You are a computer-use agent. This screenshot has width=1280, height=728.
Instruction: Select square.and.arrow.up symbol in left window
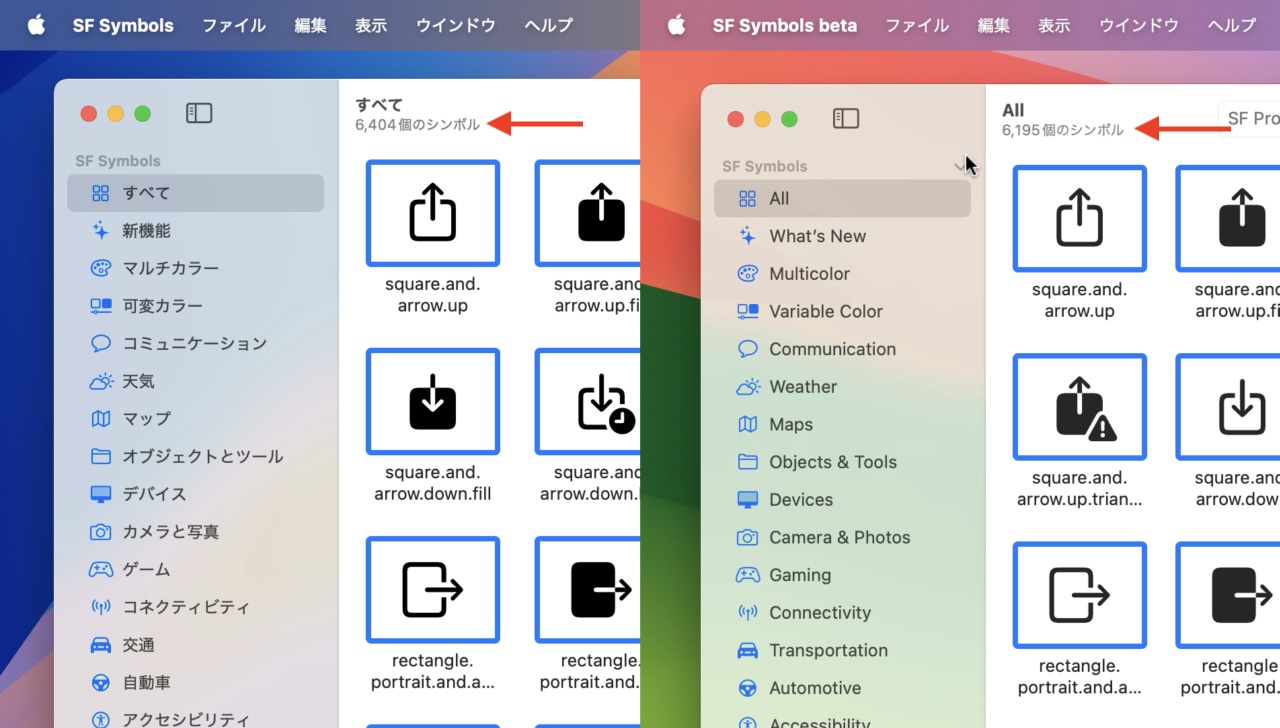[x=433, y=213]
